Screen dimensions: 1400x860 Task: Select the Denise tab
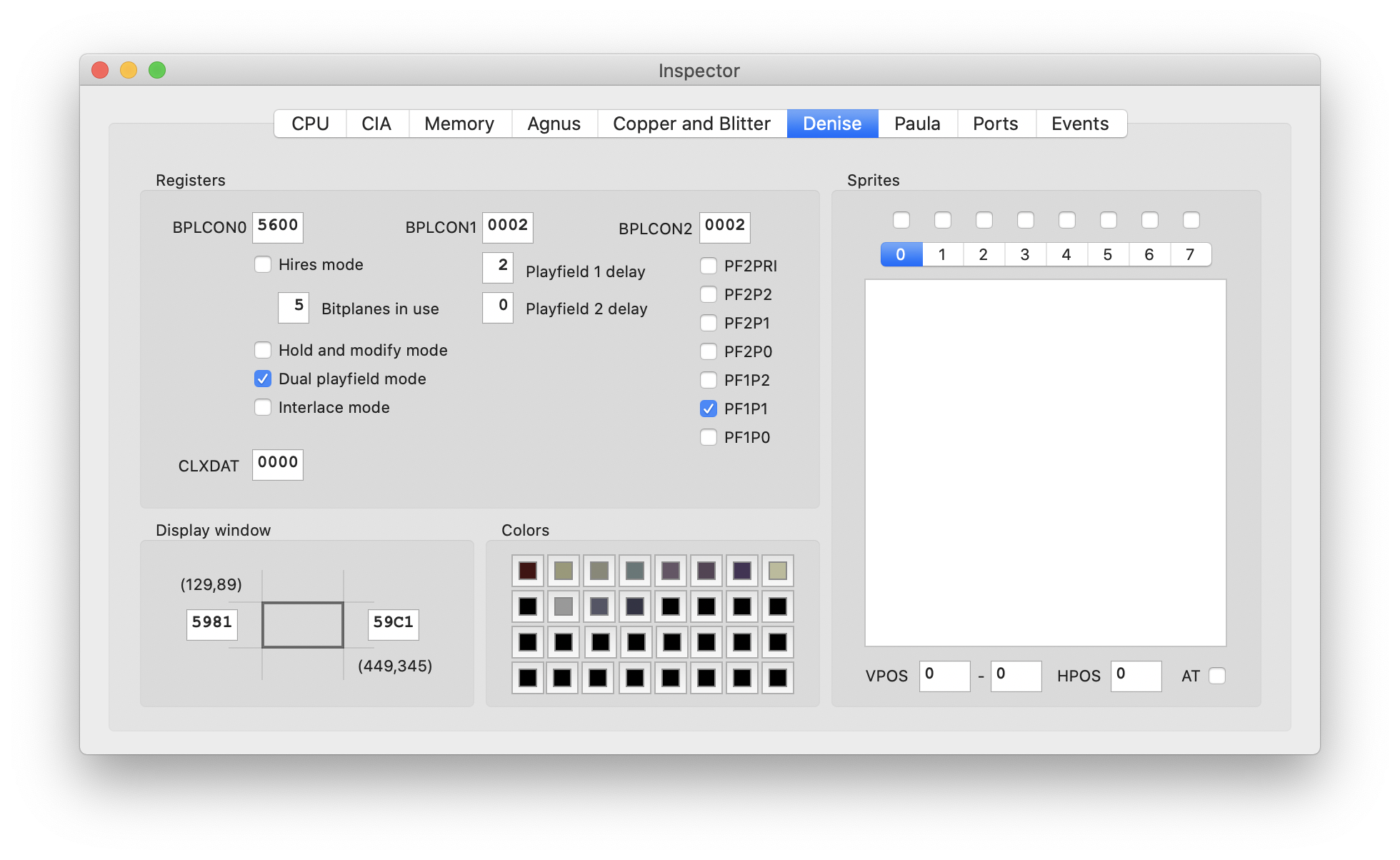click(832, 124)
